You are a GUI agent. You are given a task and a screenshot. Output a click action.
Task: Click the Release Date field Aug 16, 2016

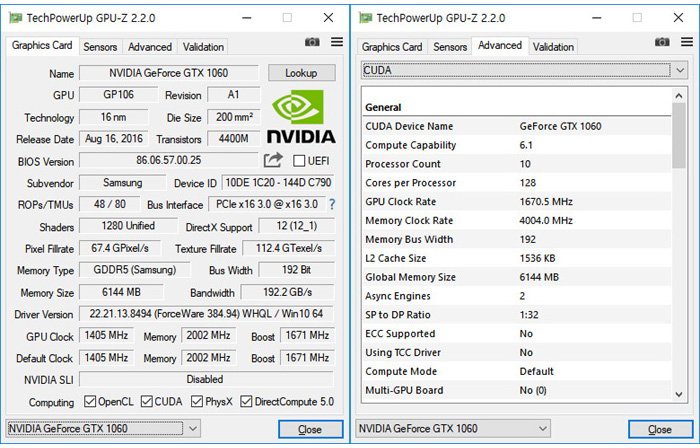(x=114, y=139)
